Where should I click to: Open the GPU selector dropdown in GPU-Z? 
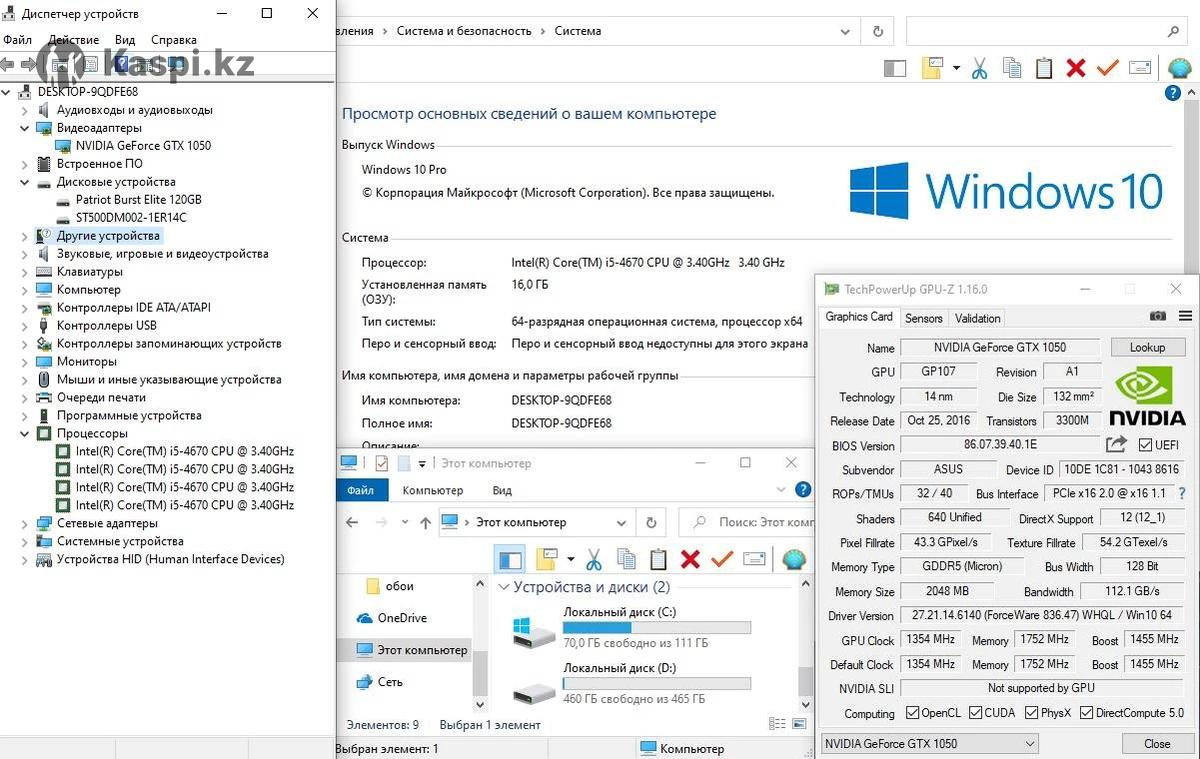coord(929,744)
